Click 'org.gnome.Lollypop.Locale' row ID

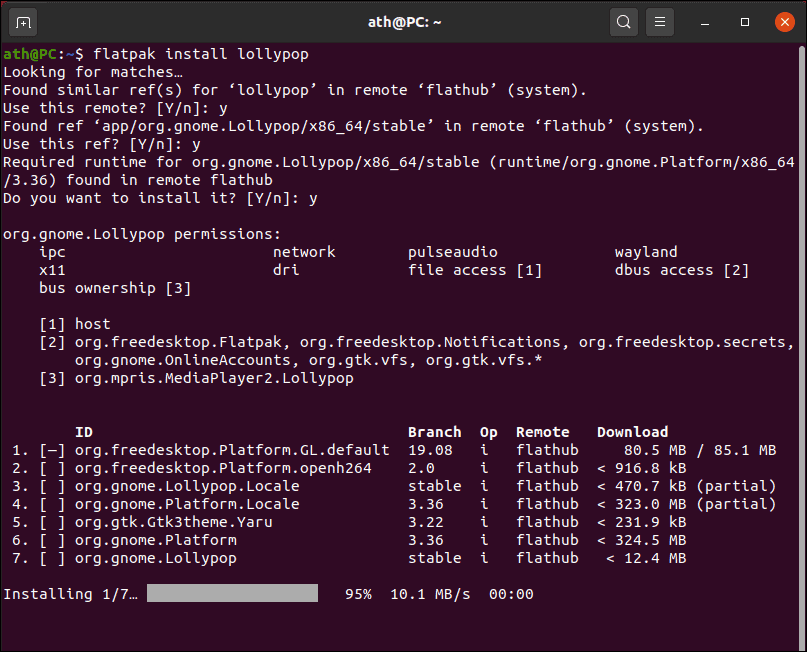pos(187,486)
